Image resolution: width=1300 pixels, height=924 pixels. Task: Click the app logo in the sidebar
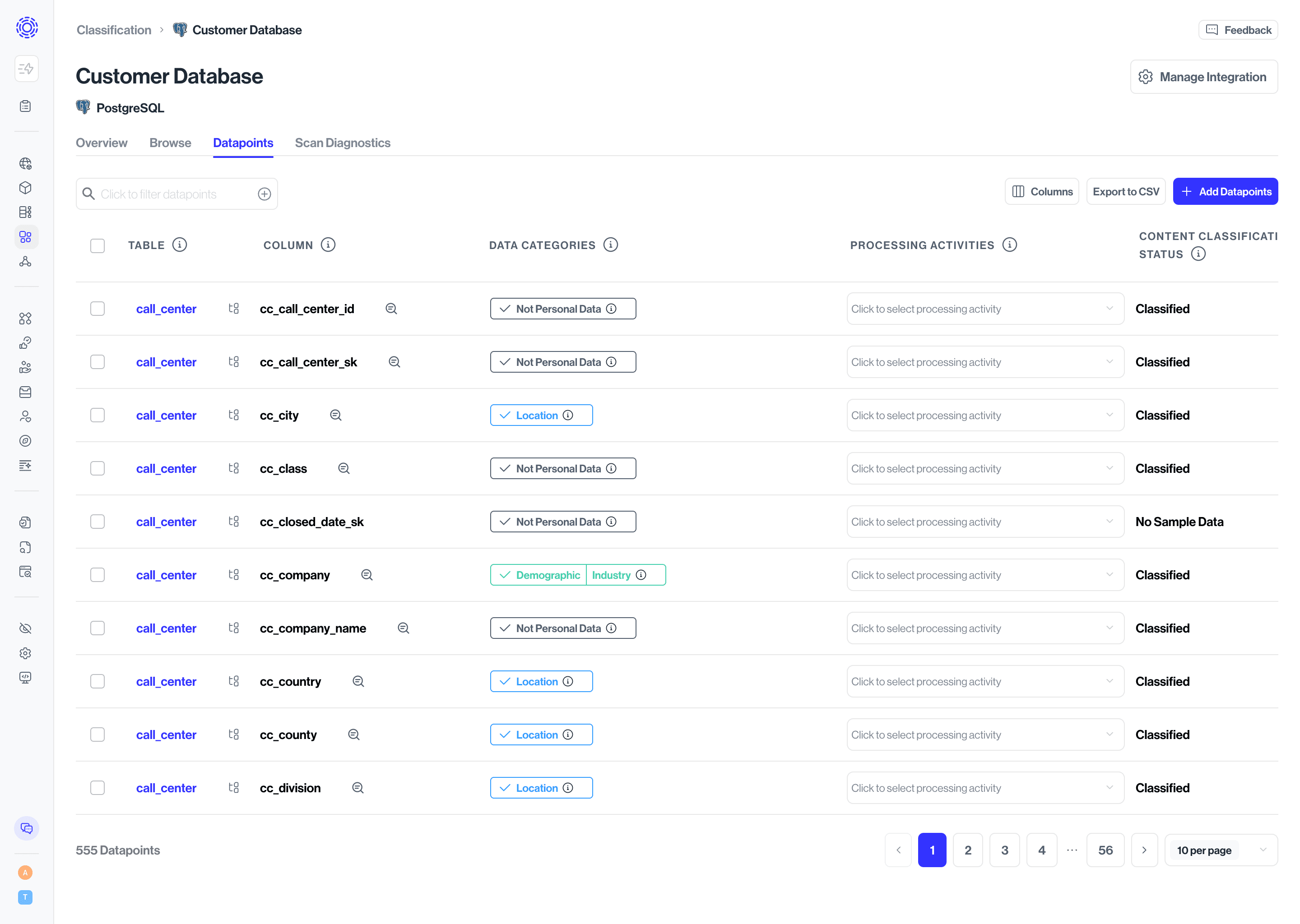[27, 28]
